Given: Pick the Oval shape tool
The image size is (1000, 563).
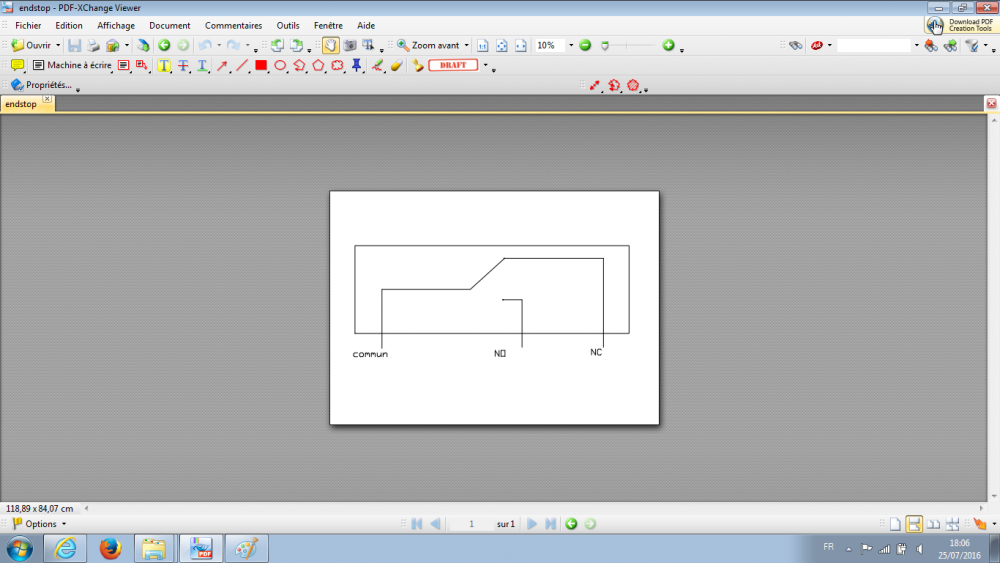Looking at the screenshot, I should pyautogui.click(x=280, y=66).
